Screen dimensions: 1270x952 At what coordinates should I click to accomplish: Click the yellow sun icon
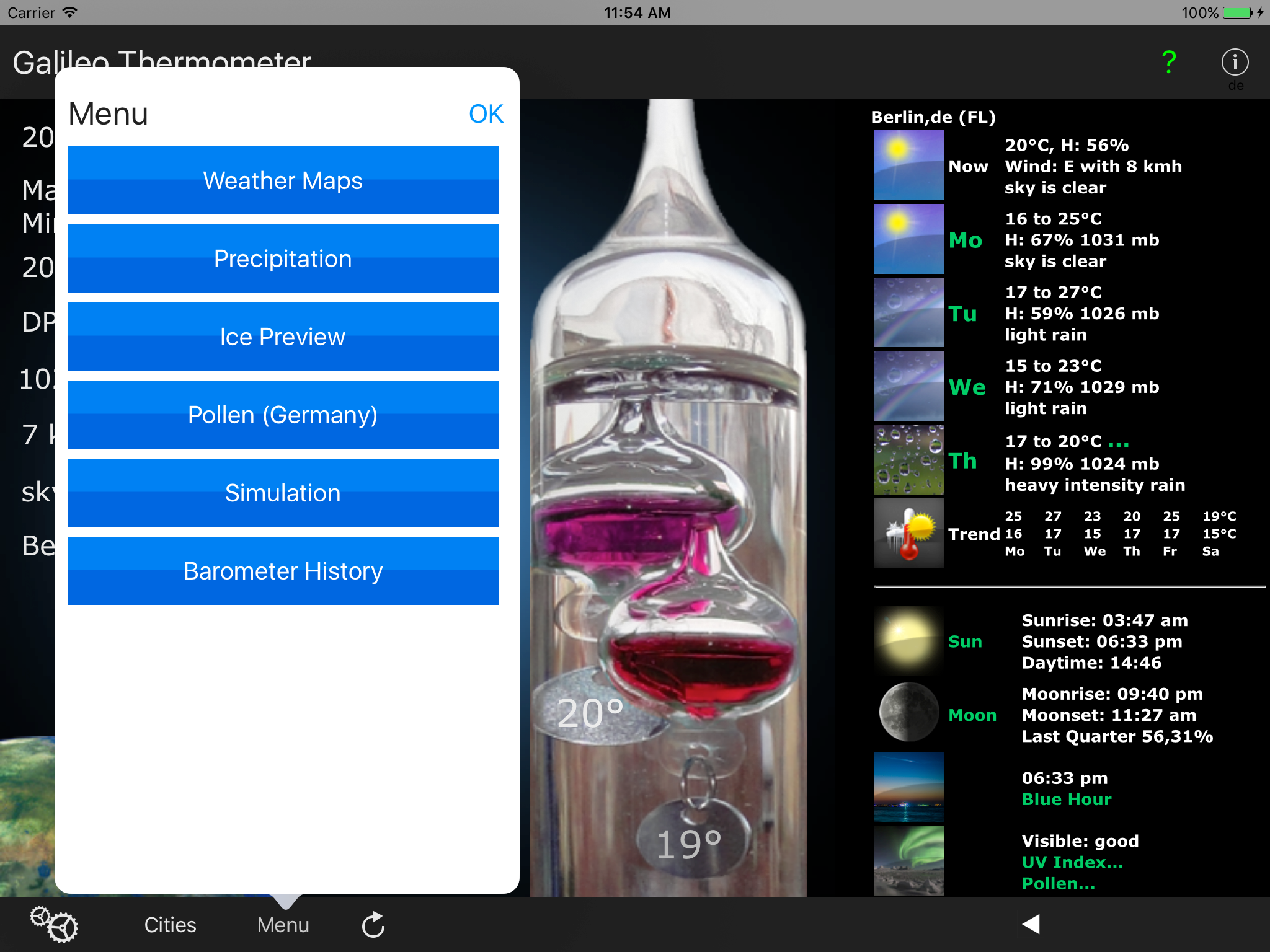[908, 640]
